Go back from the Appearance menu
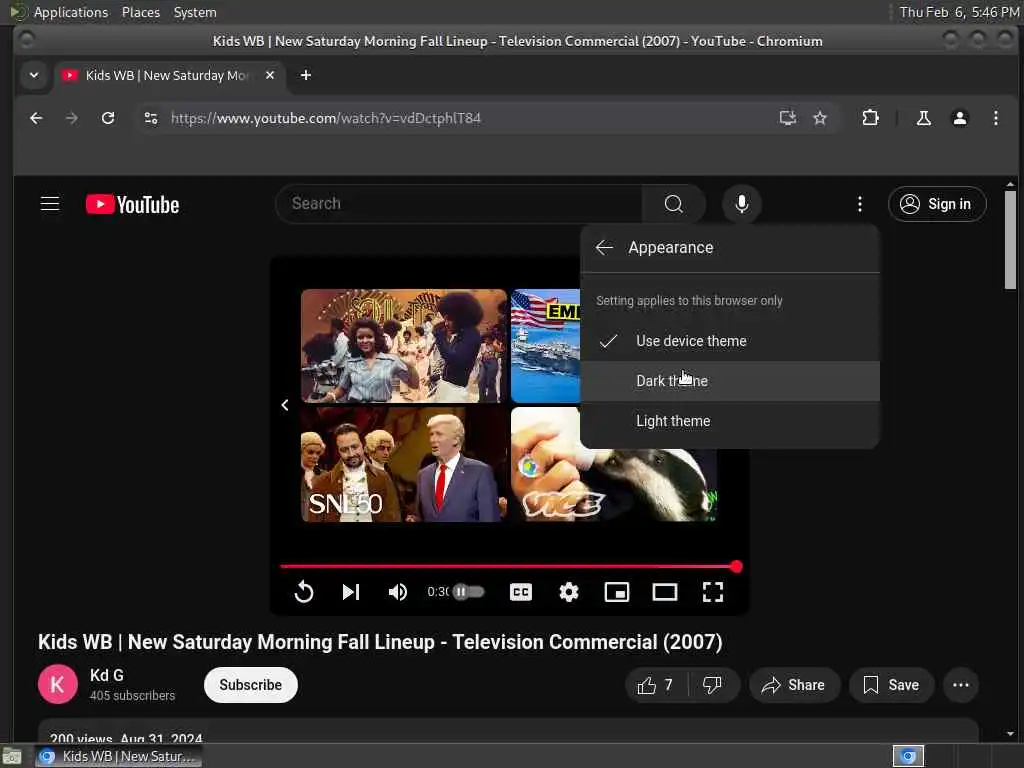 pos(604,248)
